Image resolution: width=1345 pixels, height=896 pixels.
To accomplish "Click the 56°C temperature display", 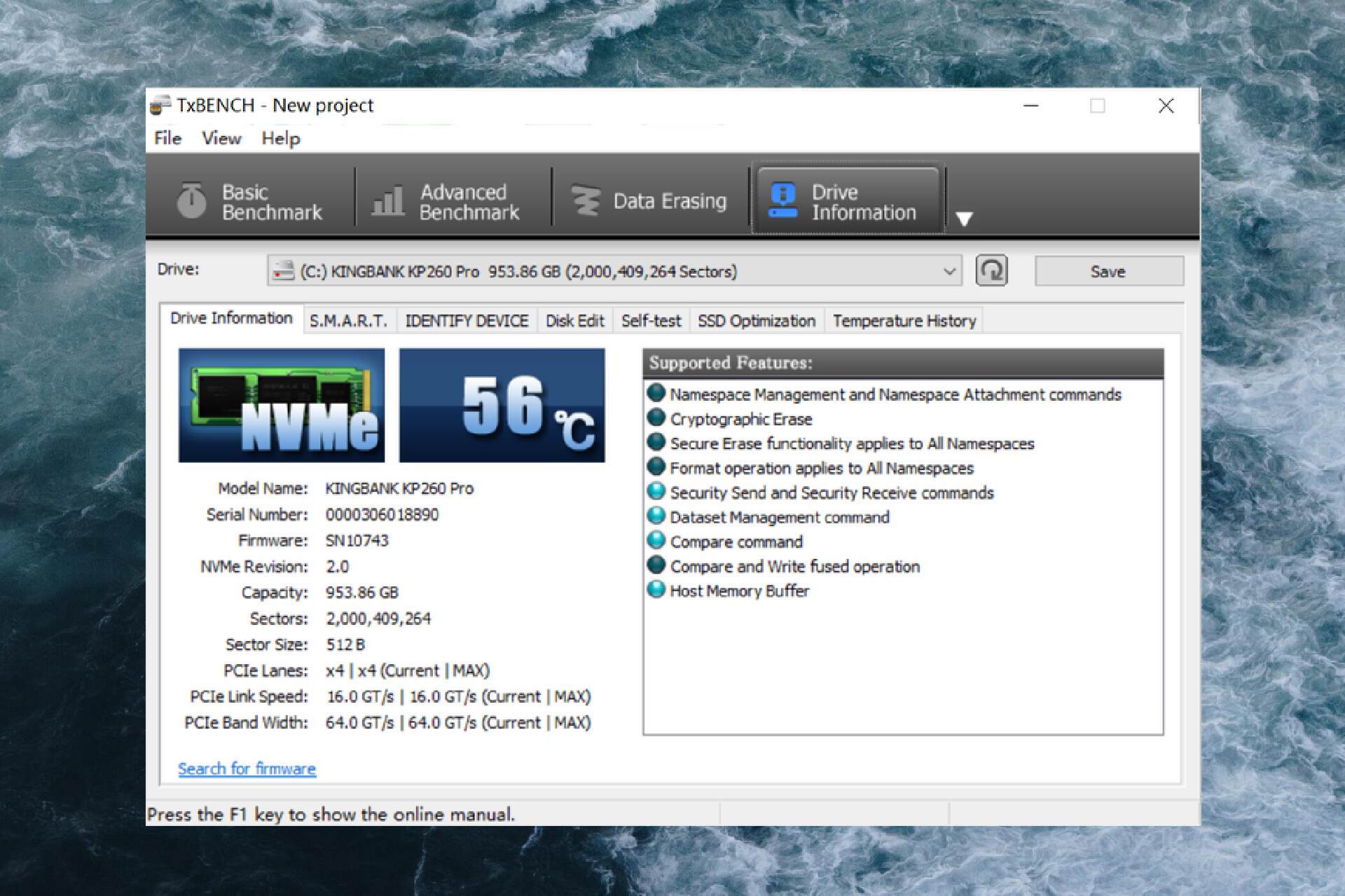I will pyautogui.click(x=502, y=405).
